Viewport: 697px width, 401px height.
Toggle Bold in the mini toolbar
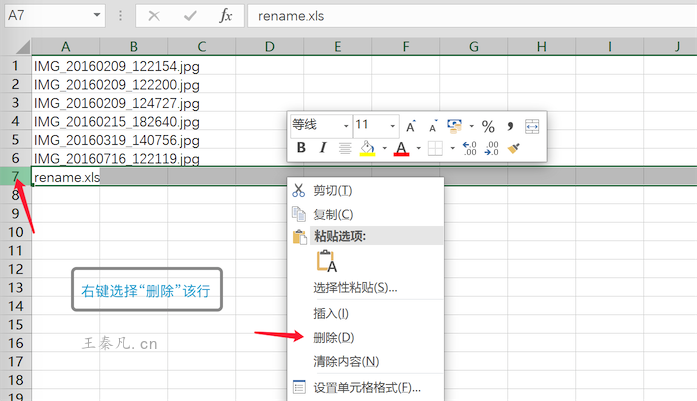tap(301, 148)
